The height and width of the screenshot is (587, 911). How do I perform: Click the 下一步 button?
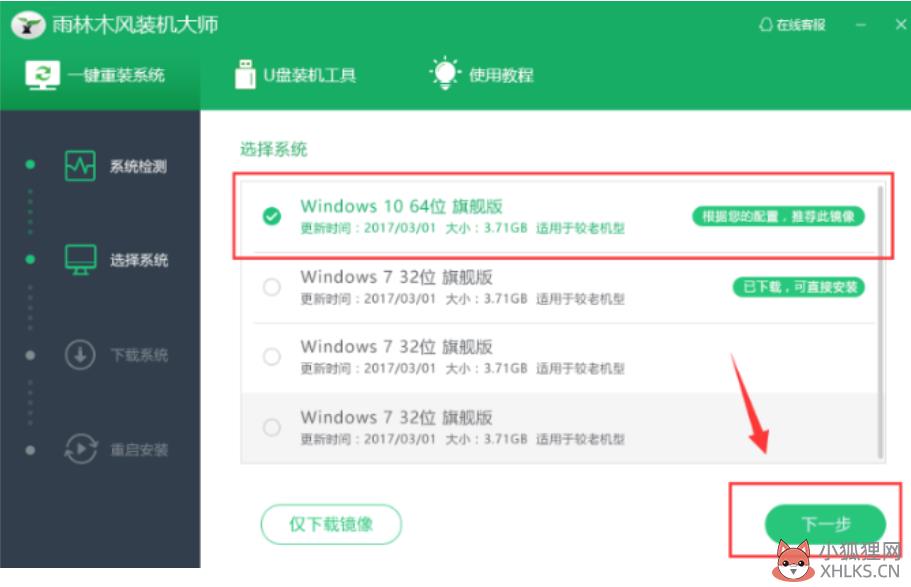click(x=825, y=524)
